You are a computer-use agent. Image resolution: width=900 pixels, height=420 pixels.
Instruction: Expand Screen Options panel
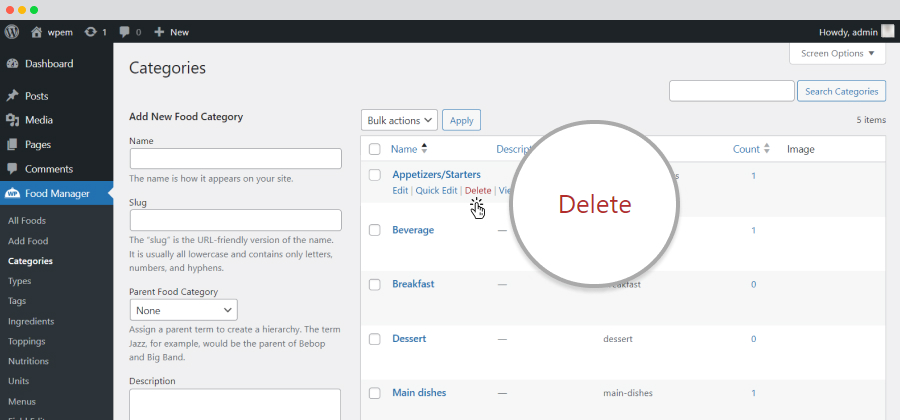pyautogui.click(x=838, y=53)
